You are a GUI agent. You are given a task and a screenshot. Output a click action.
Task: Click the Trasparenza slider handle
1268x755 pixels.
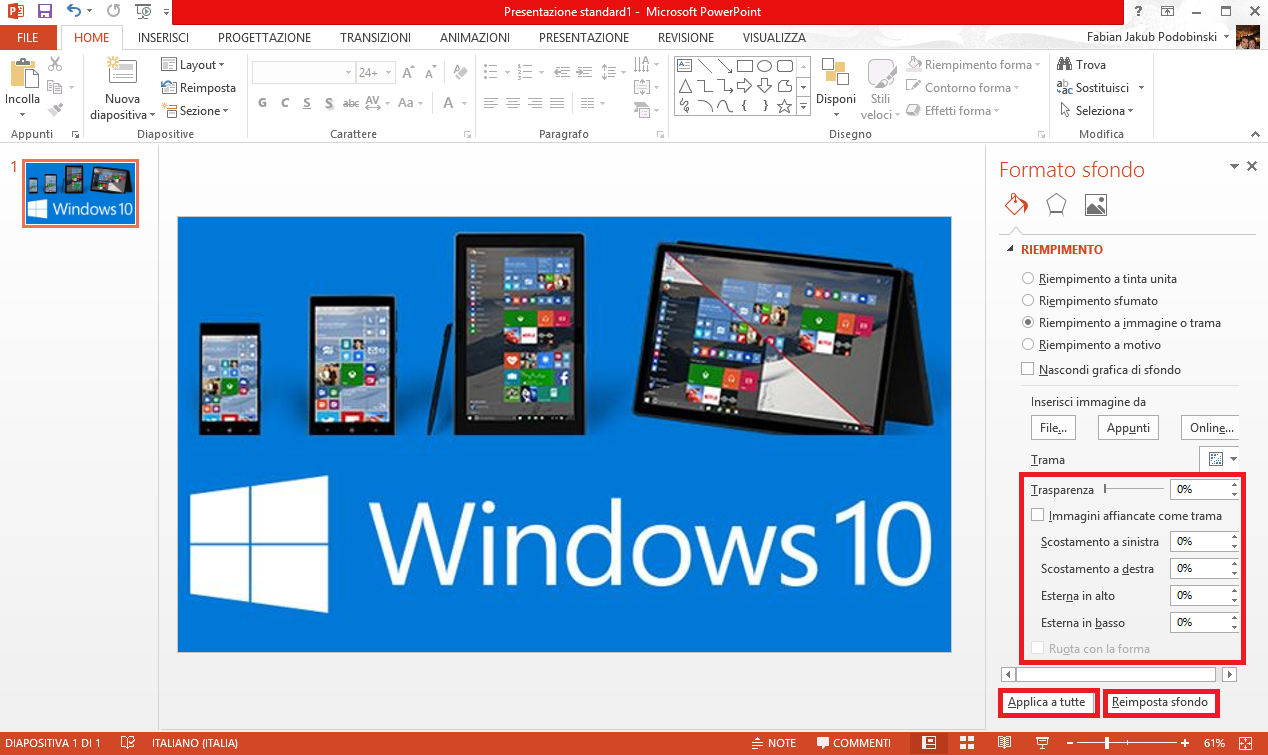point(1105,490)
